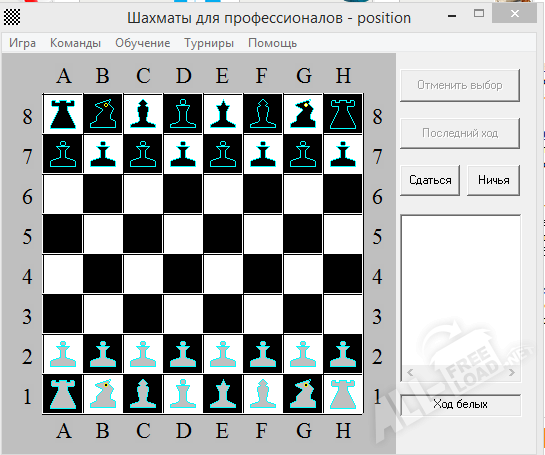Click the checkered application icon in title bar
The width and height of the screenshot is (545, 455).
[x=12, y=17]
